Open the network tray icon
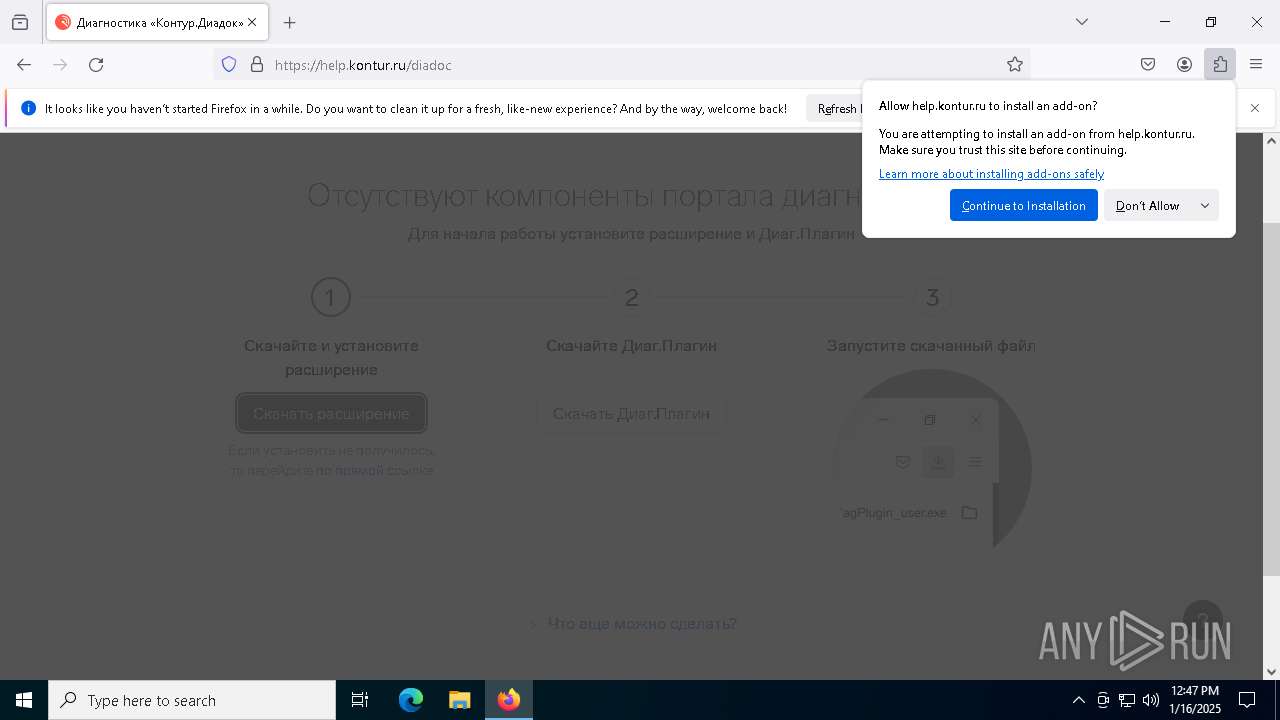The image size is (1280, 720). 1127,700
